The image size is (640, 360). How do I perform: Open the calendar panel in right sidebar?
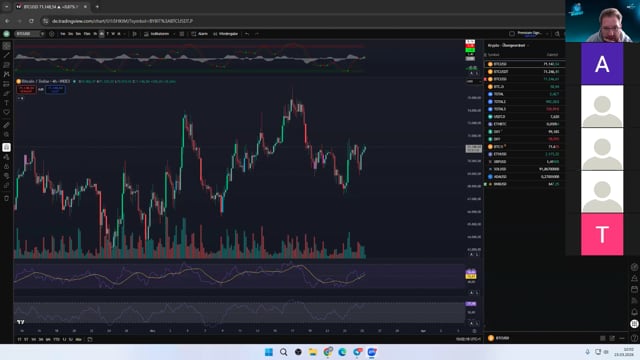coord(634,289)
